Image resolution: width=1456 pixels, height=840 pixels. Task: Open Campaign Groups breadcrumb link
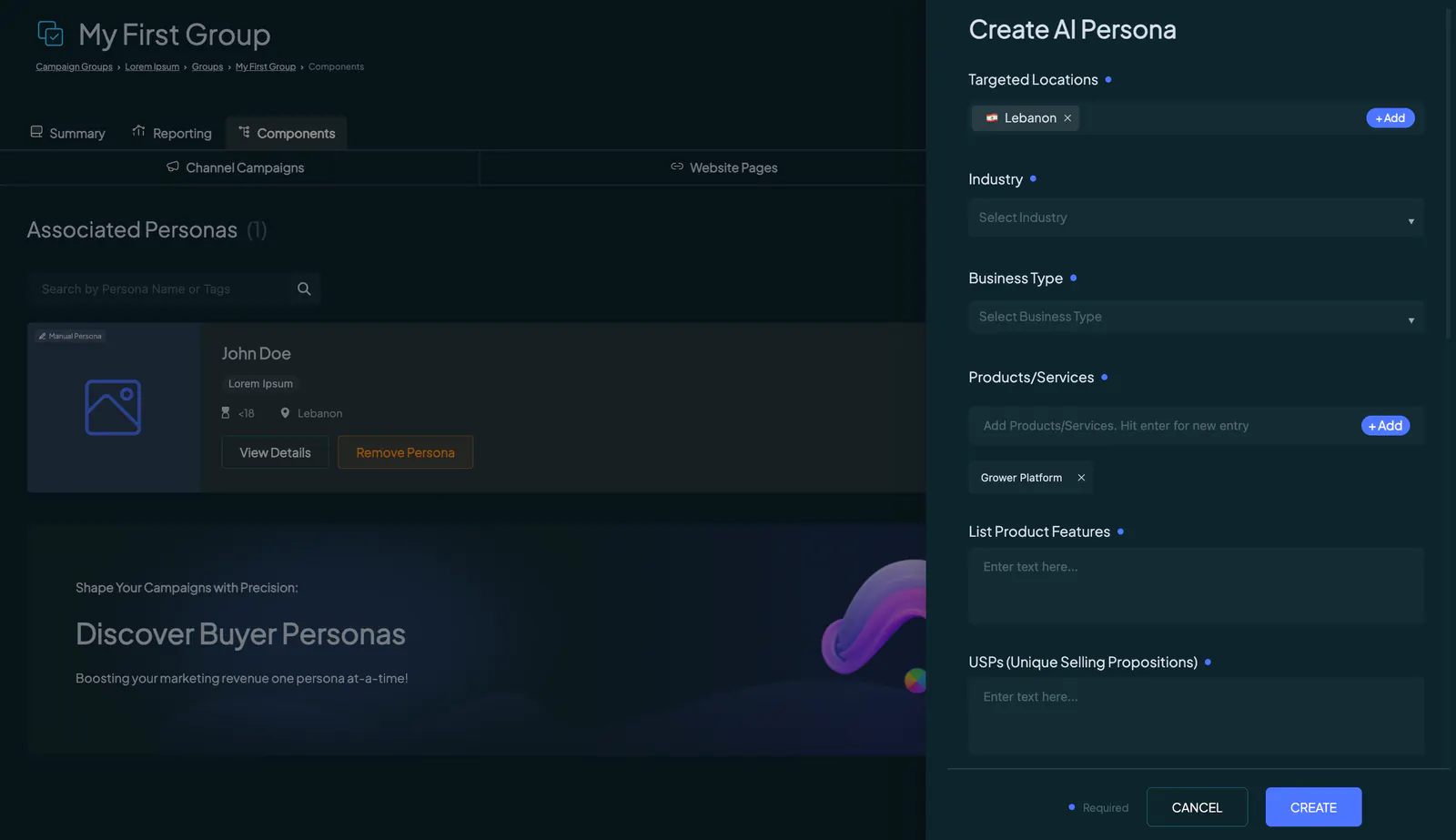74,66
